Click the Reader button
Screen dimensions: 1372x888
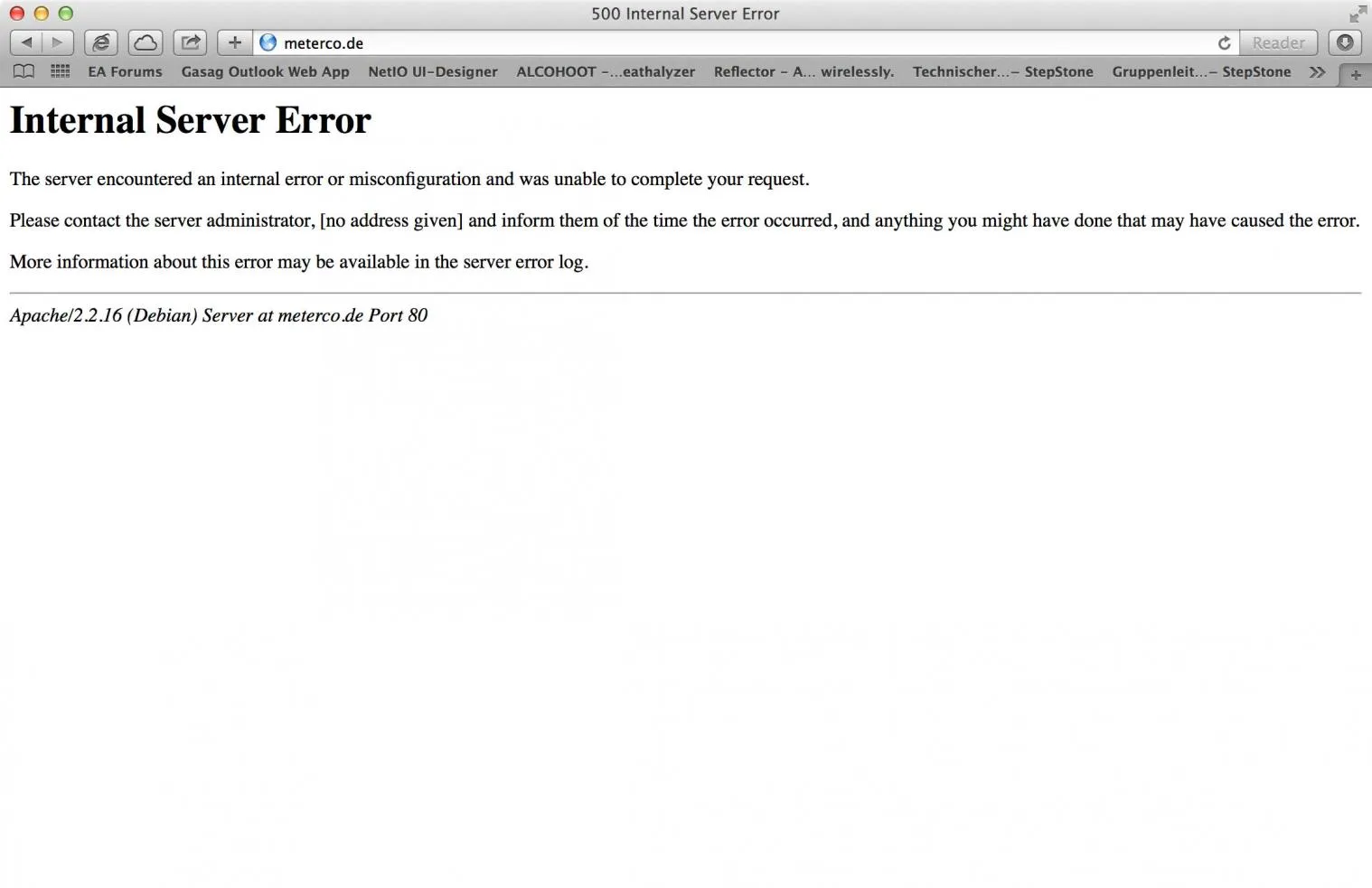1278,42
